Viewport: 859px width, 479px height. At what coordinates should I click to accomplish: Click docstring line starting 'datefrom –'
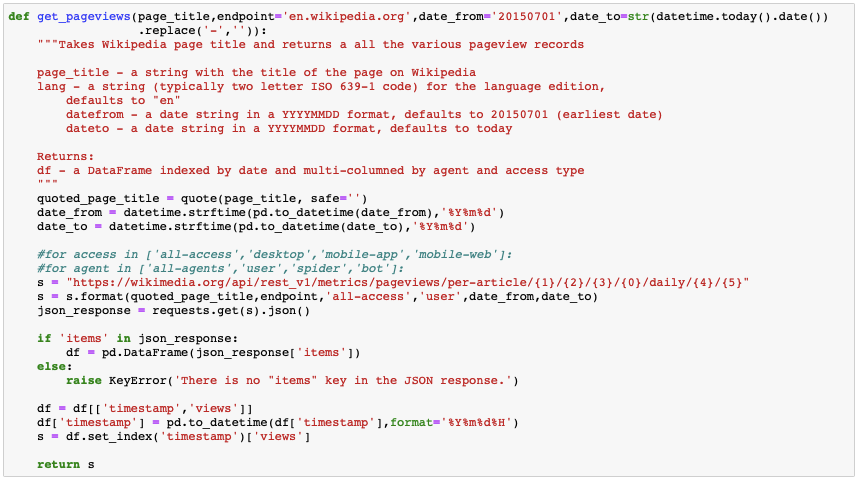tap(364, 115)
